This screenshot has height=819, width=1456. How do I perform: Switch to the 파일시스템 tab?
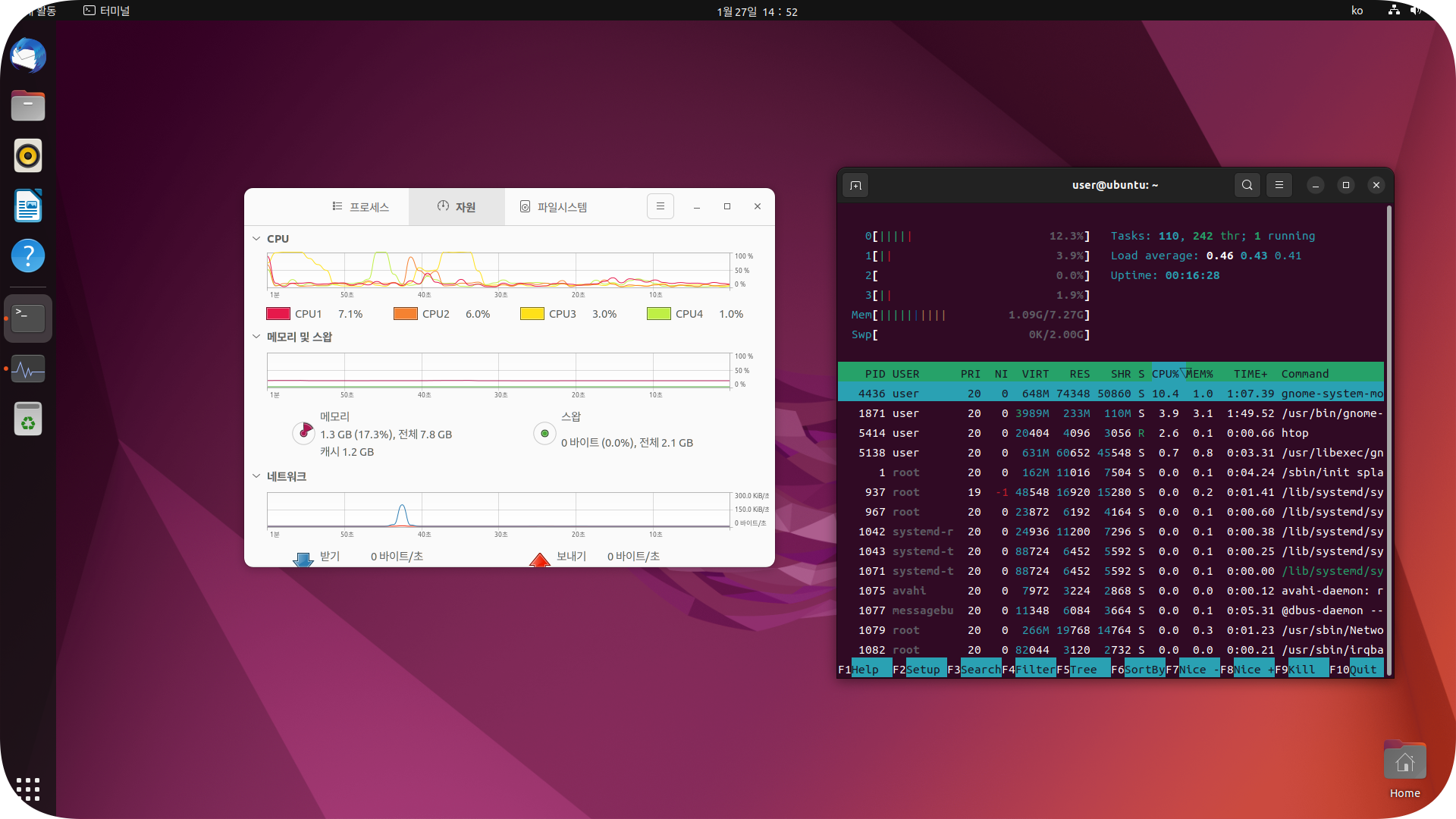point(554,207)
